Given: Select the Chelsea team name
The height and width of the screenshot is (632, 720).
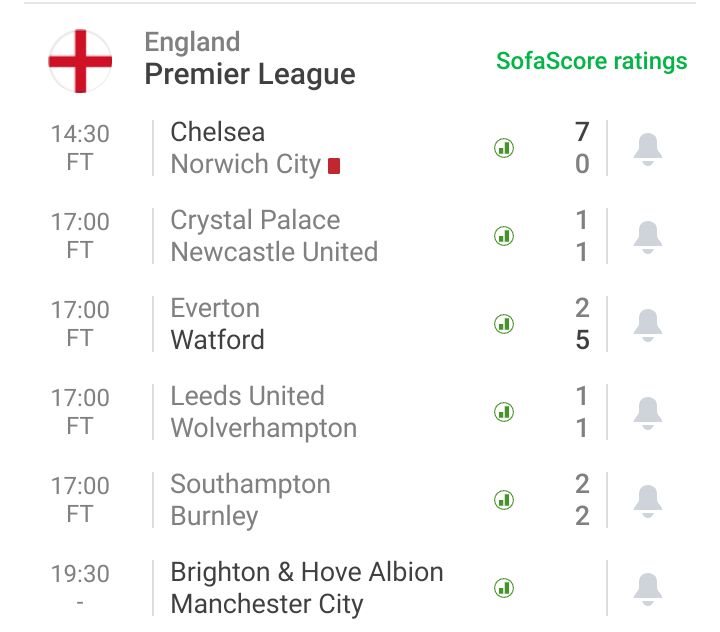Looking at the screenshot, I should pos(218,132).
